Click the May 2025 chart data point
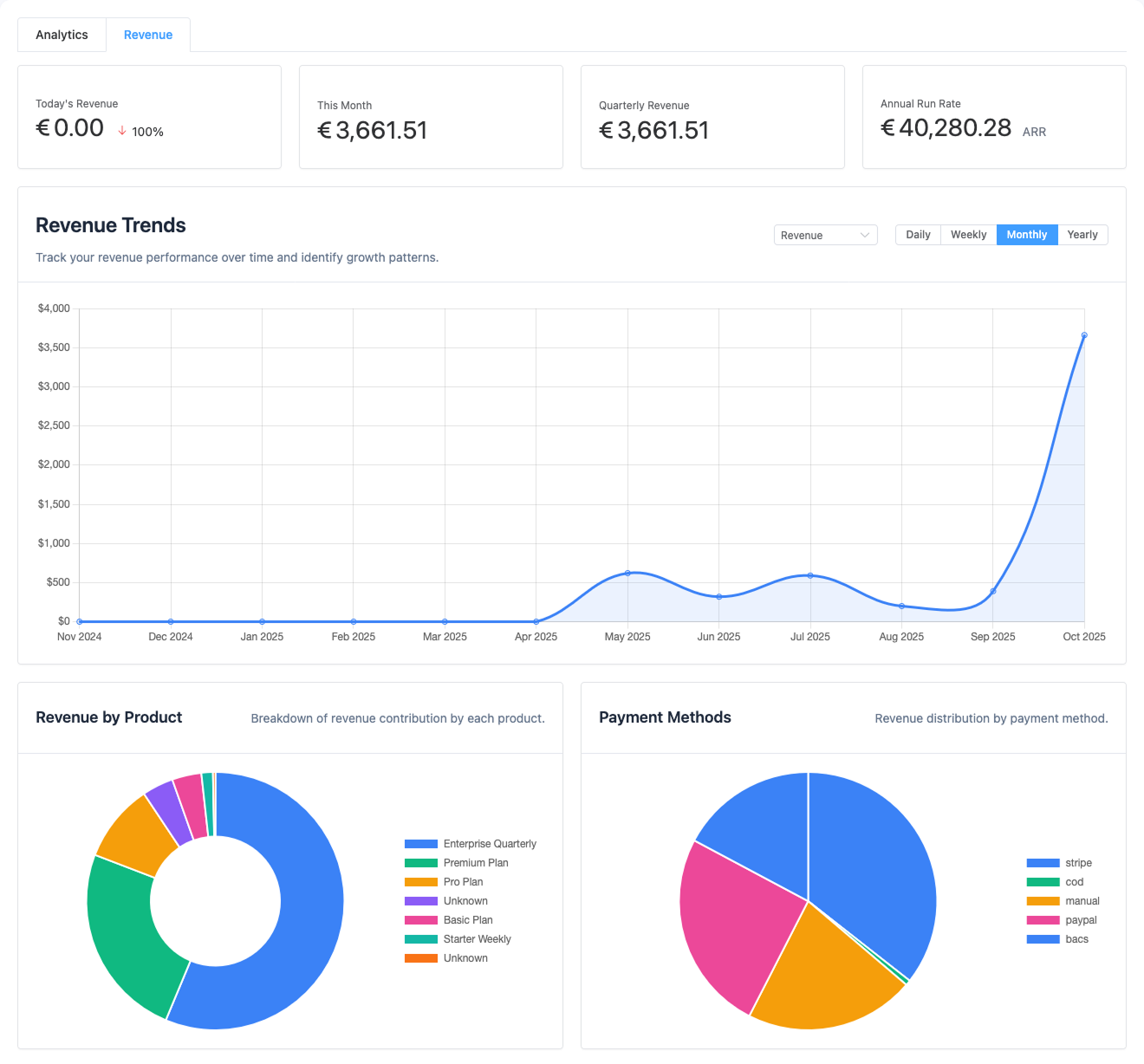 pyautogui.click(x=627, y=573)
